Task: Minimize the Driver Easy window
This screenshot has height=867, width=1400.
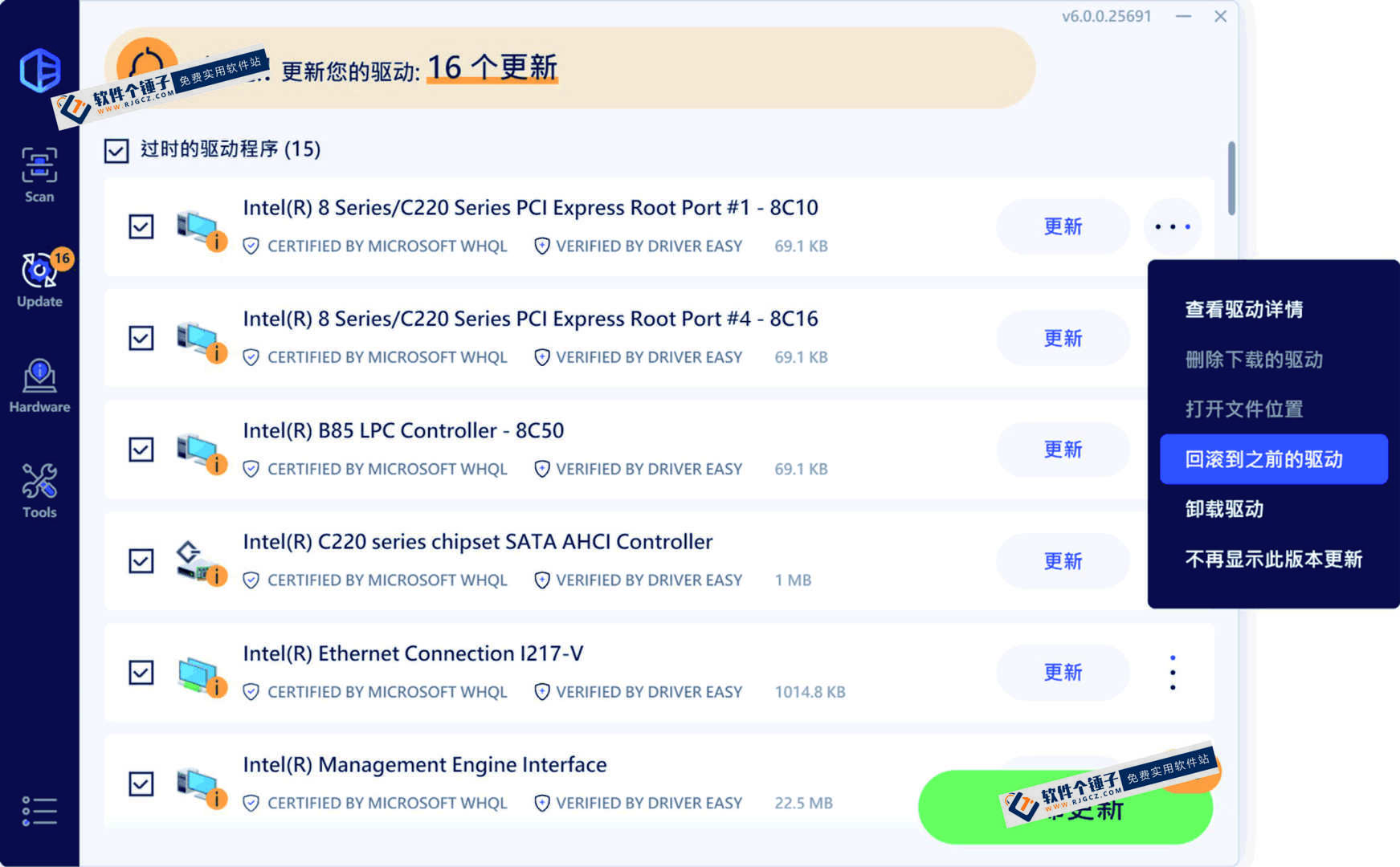Action: pos(1183,16)
